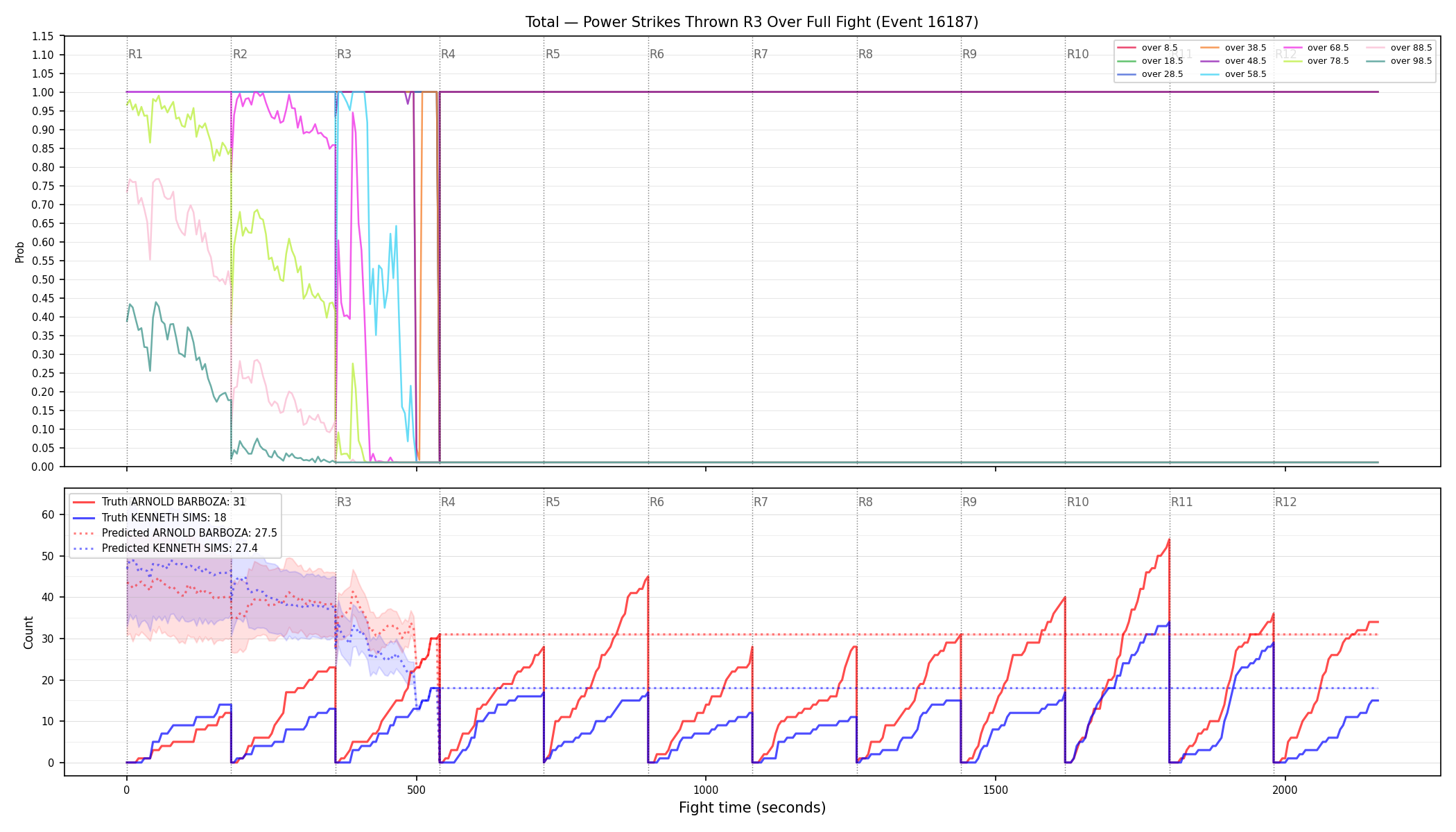Select the 'over 78.5' legend entry
The image size is (1456, 832).
point(1317,61)
